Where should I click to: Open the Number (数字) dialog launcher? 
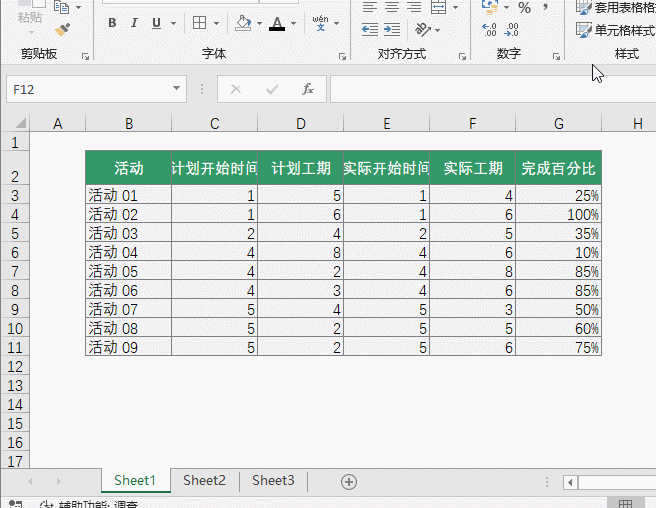556,56
